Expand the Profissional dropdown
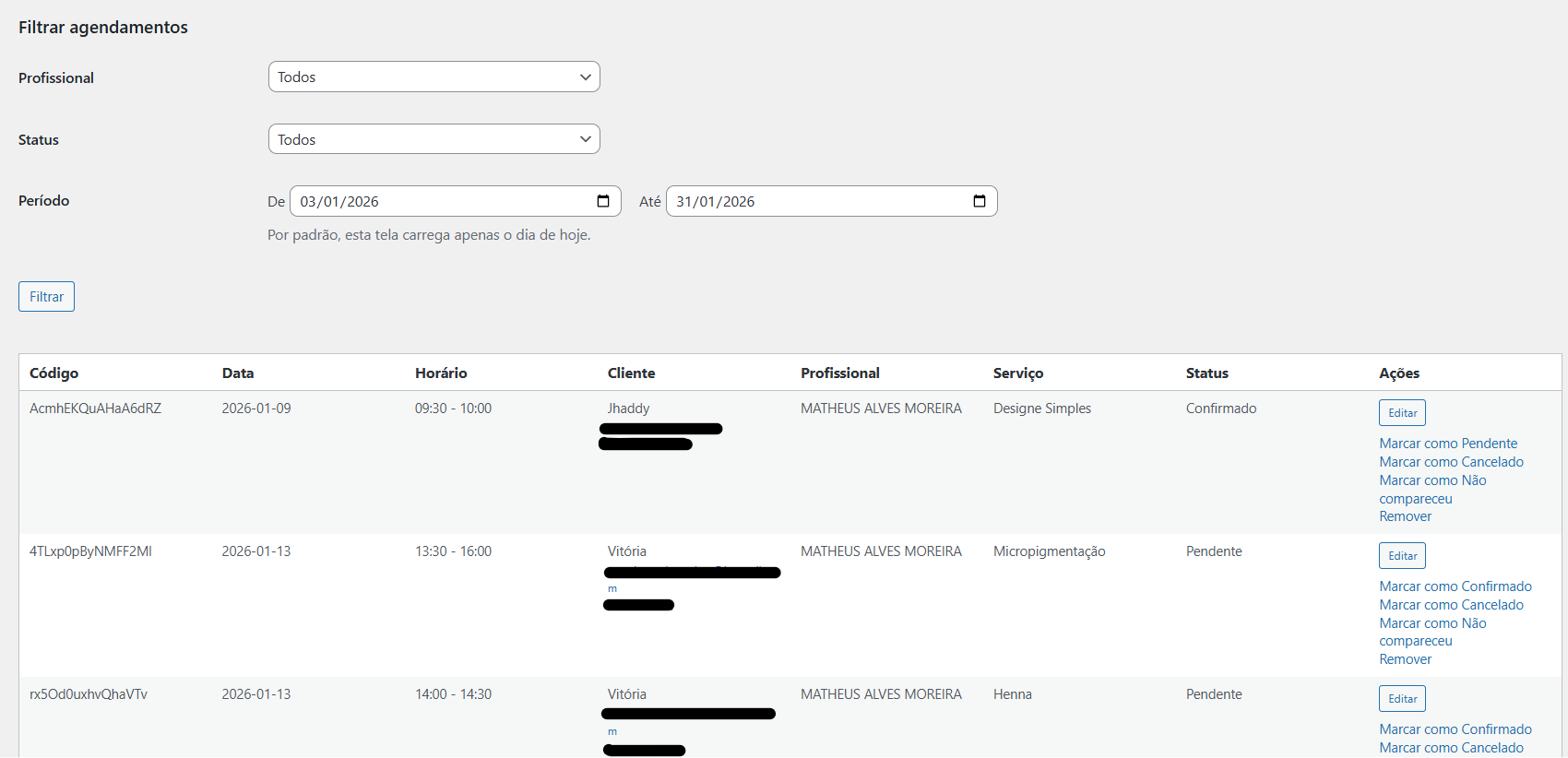 point(434,77)
